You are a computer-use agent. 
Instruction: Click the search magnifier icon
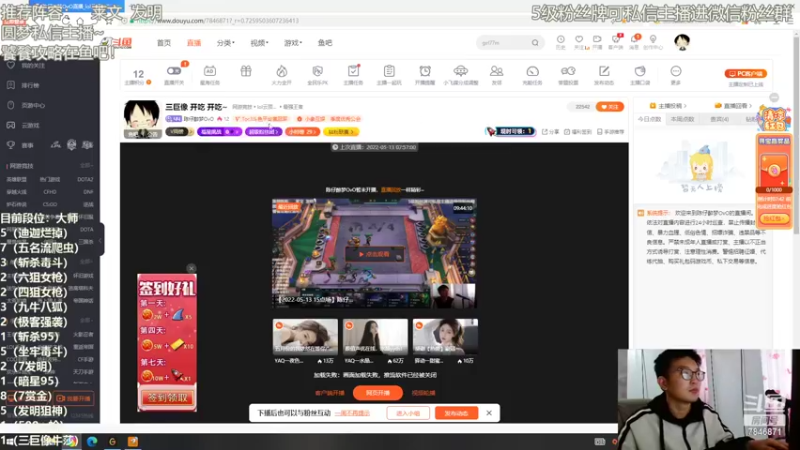535,43
